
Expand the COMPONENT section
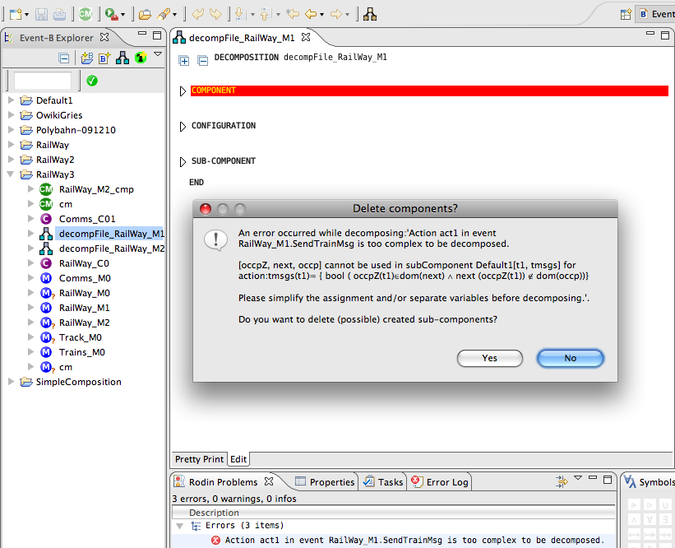[183, 91]
